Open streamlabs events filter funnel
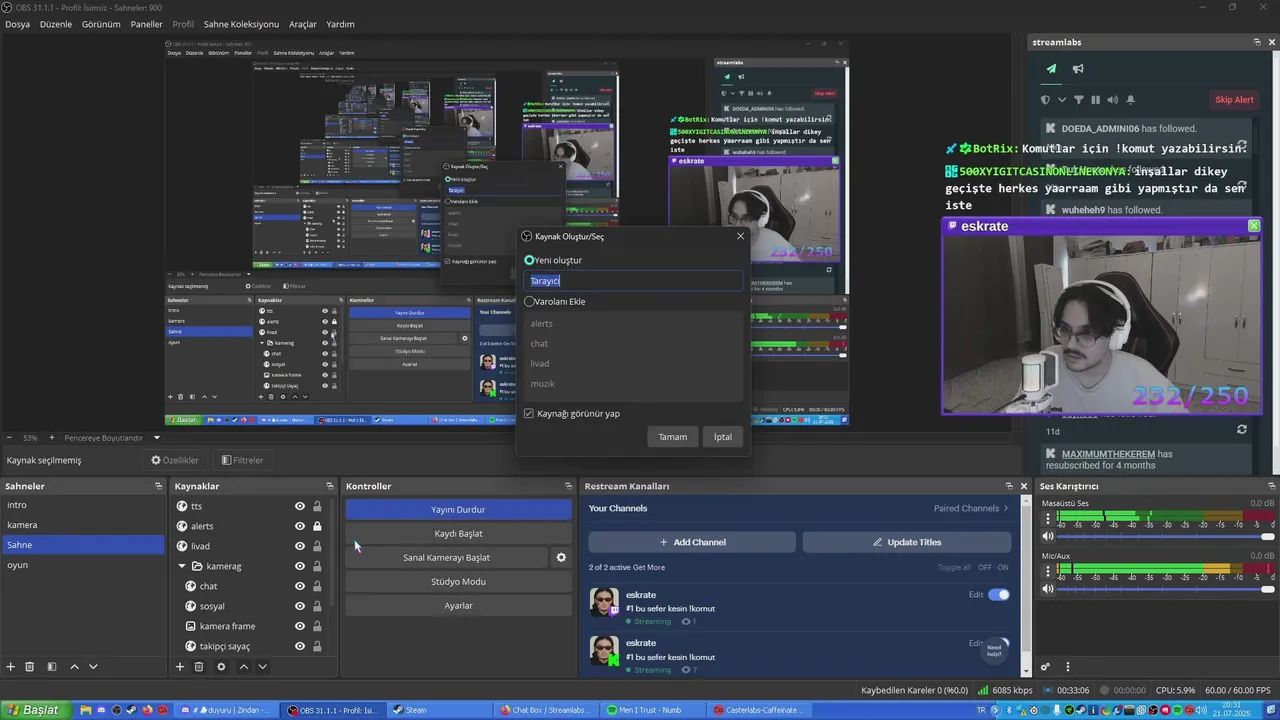This screenshot has height=720, width=1280. point(1078,100)
